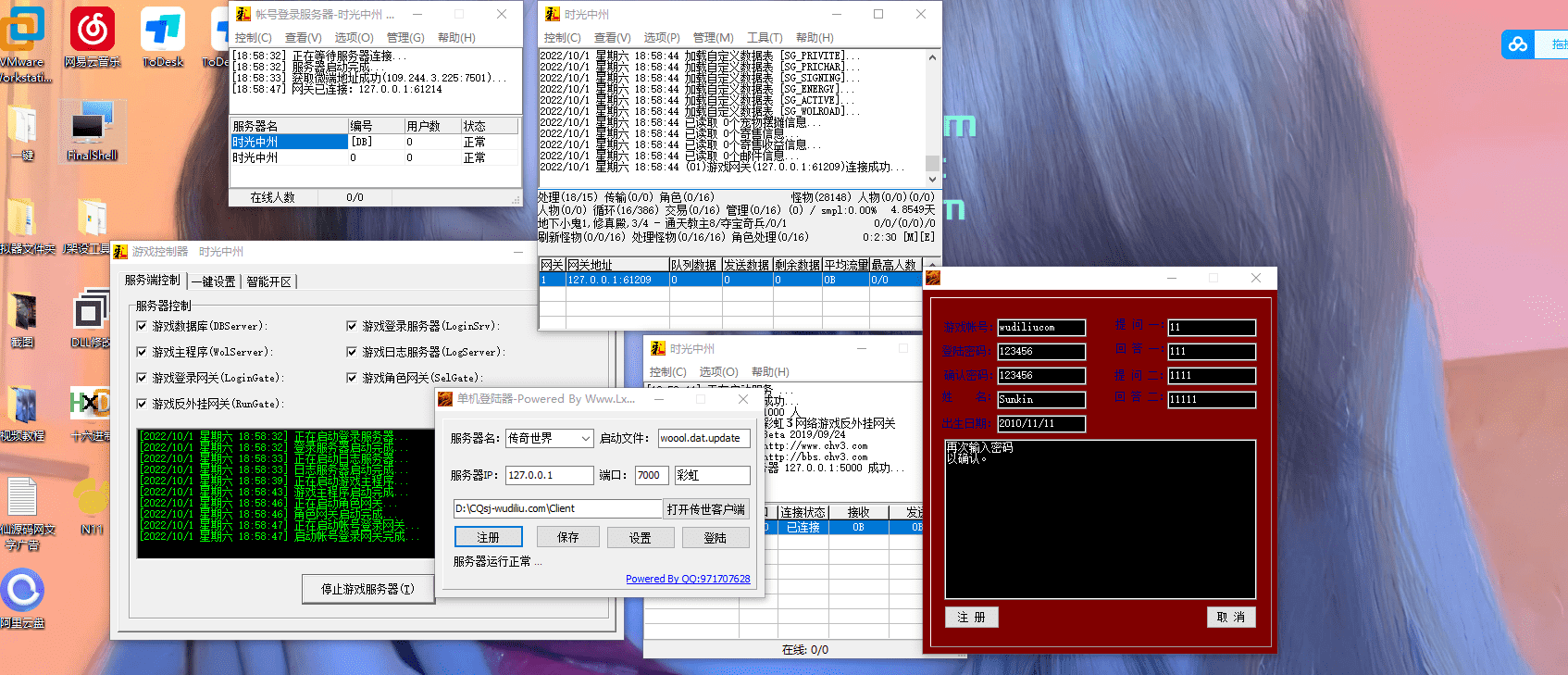The height and width of the screenshot is (675, 1568).
Task: Click scroll-down arrow of main server log
Action: click(932, 179)
